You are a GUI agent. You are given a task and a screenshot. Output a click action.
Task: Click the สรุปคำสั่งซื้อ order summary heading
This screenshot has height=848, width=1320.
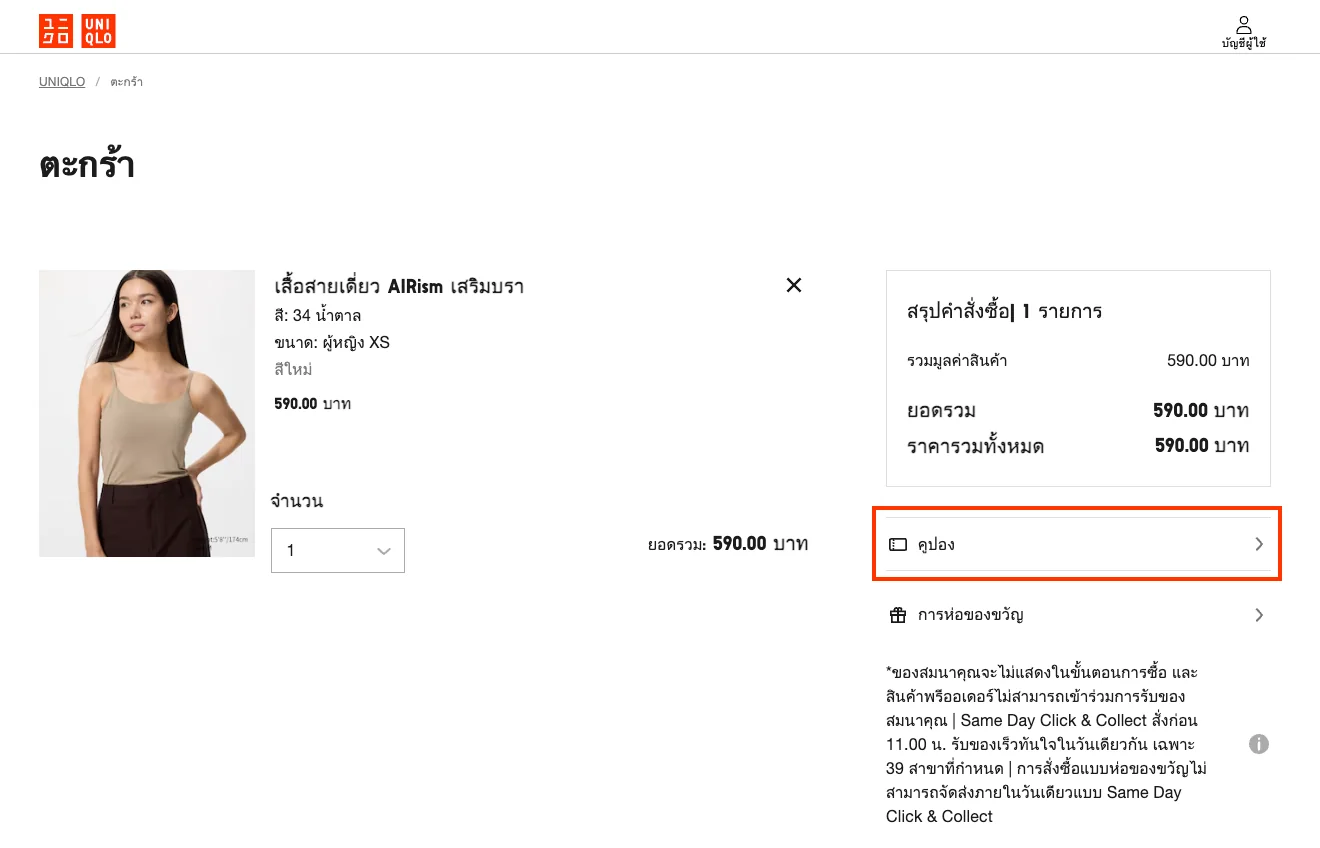pos(1004,312)
